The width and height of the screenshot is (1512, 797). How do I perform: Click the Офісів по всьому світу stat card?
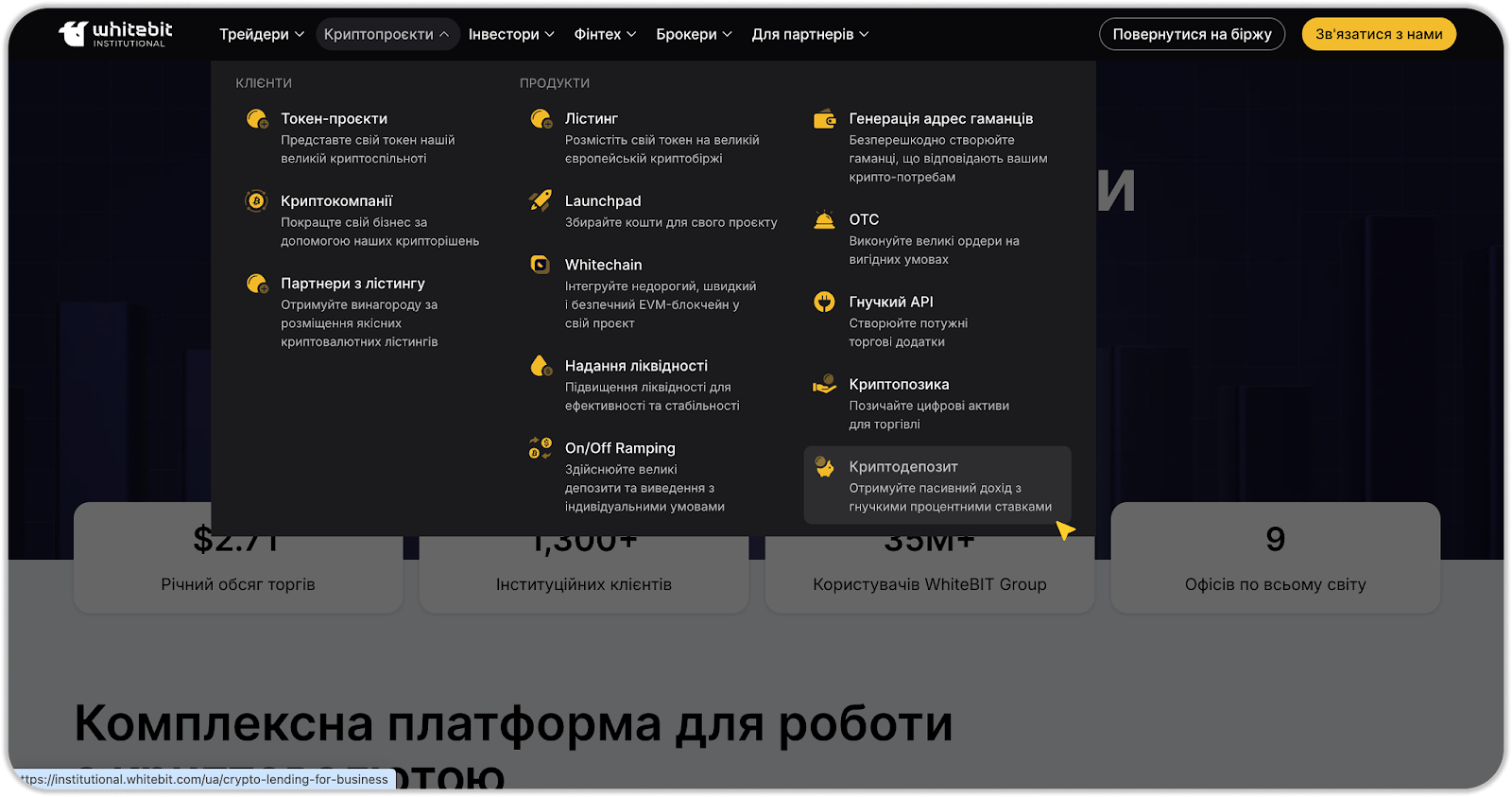tap(1275, 558)
